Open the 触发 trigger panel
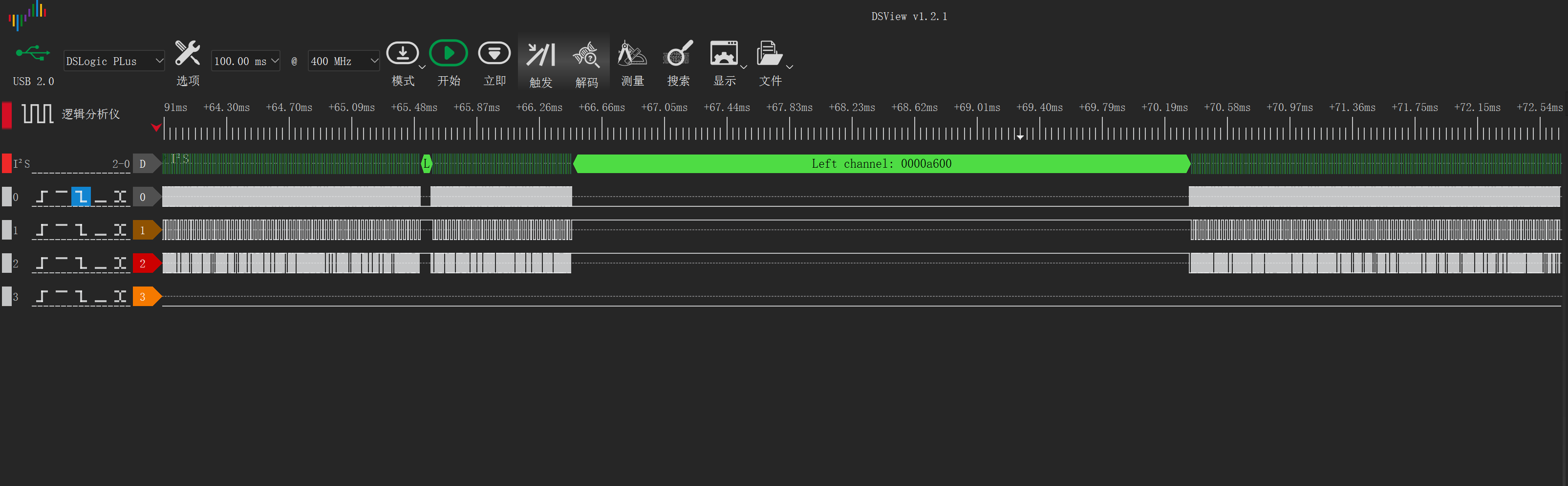Viewport: 1568px width, 486px height. pos(540,55)
